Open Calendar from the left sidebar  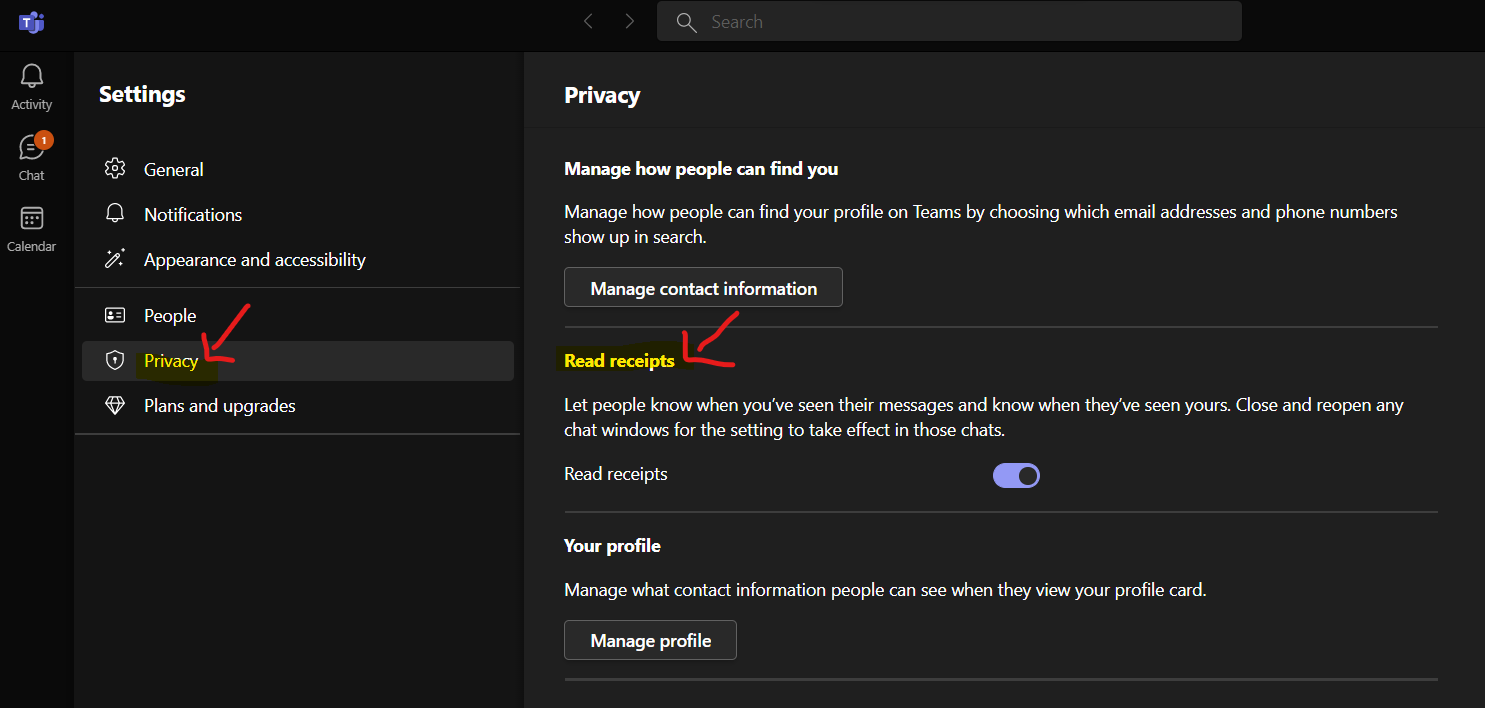[x=31, y=228]
